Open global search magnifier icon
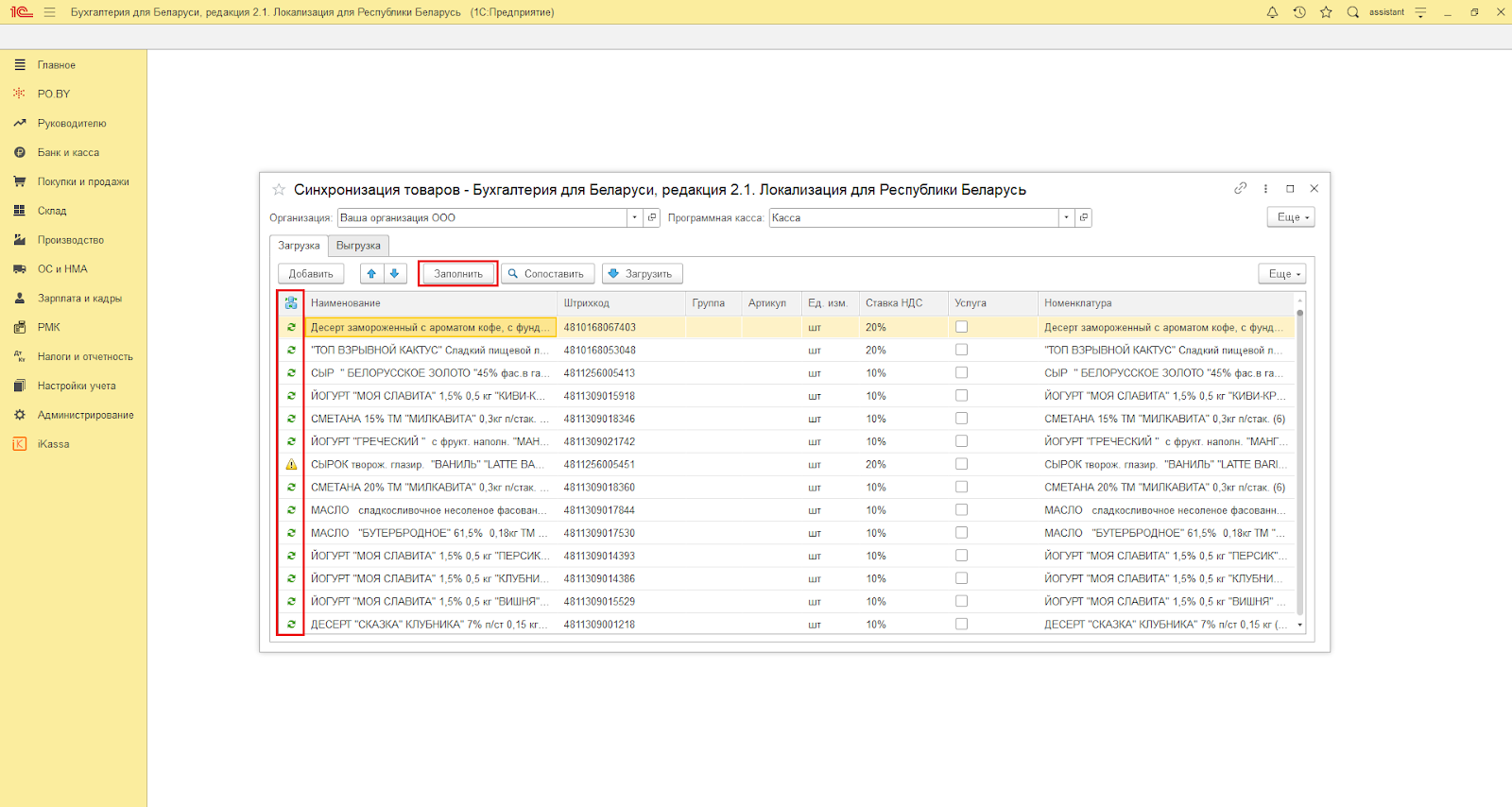 pos(1352,12)
